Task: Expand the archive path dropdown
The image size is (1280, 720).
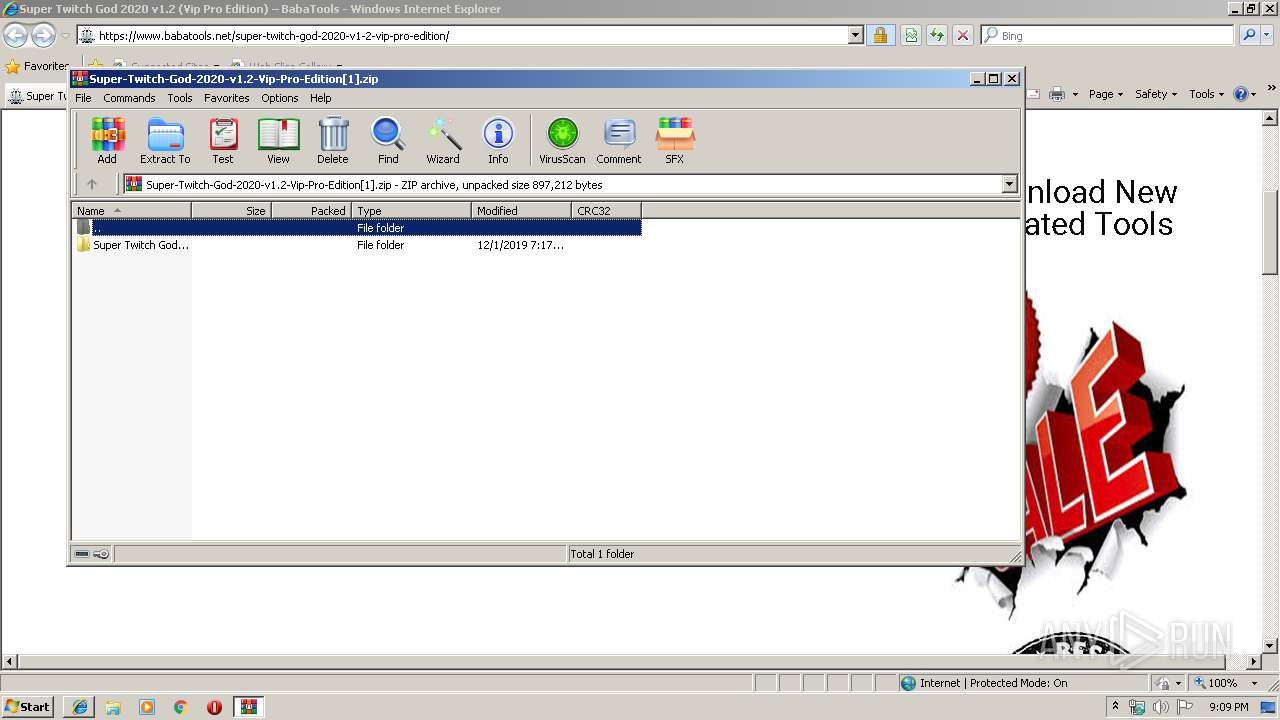Action: coord(1009,184)
